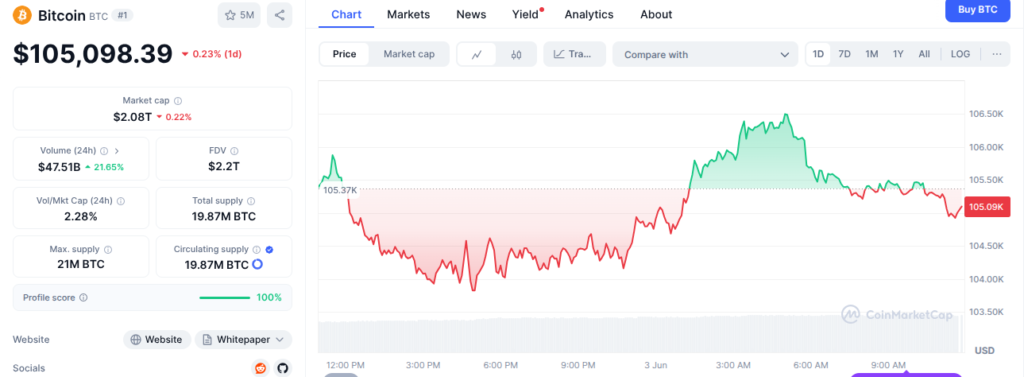Open the Reddit social icon
This screenshot has height=377, width=1024.
coord(261,368)
